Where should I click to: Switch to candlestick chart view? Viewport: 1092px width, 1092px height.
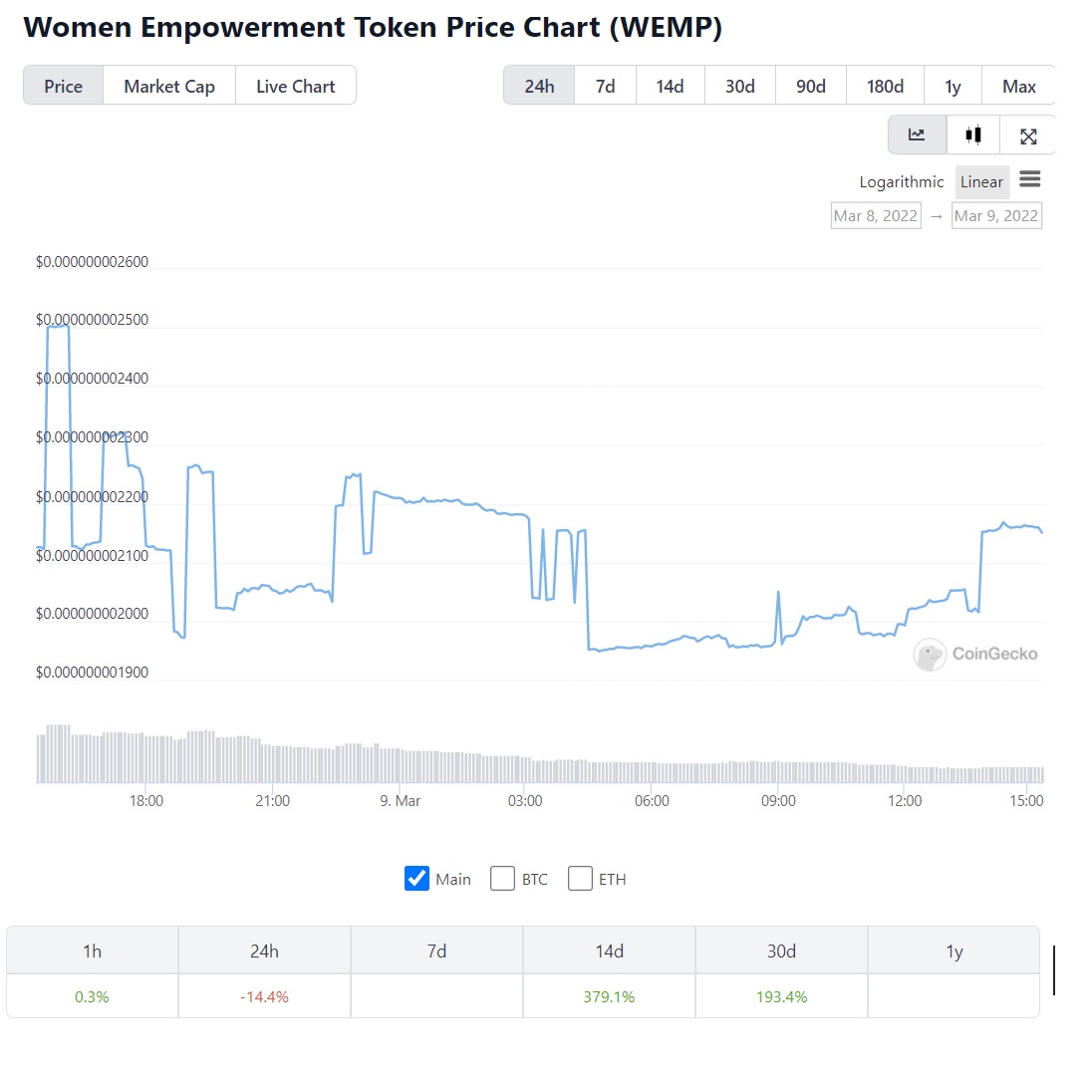973,135
